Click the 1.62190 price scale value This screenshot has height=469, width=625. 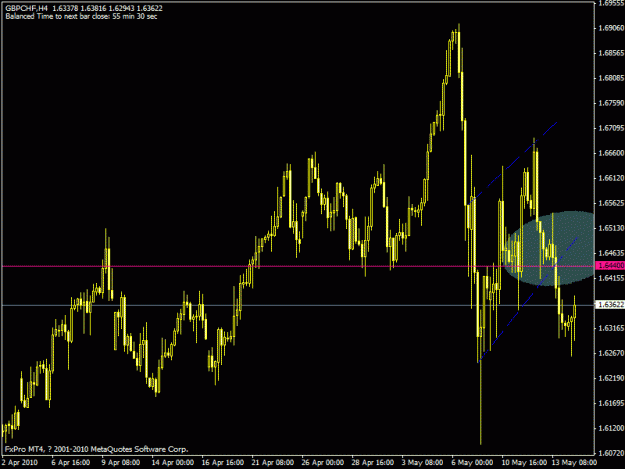[x=611, y=378]
